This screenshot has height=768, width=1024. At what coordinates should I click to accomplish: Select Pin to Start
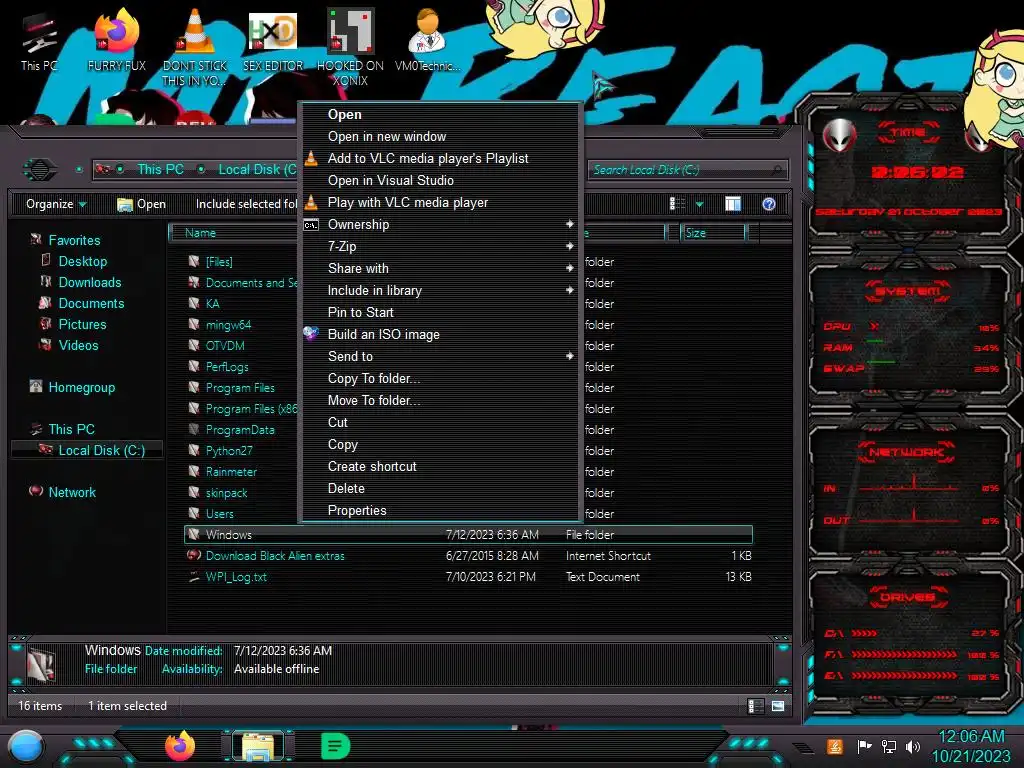(x=440, y=312)
